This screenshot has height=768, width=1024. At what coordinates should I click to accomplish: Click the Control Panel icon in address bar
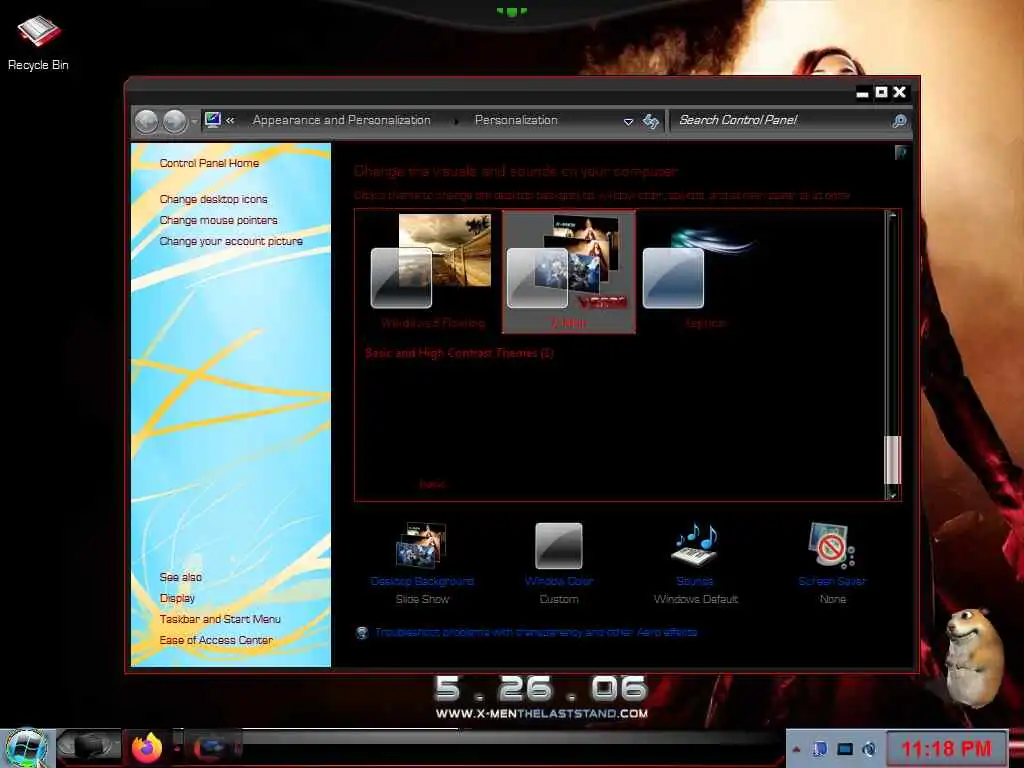tap(212, 120)
